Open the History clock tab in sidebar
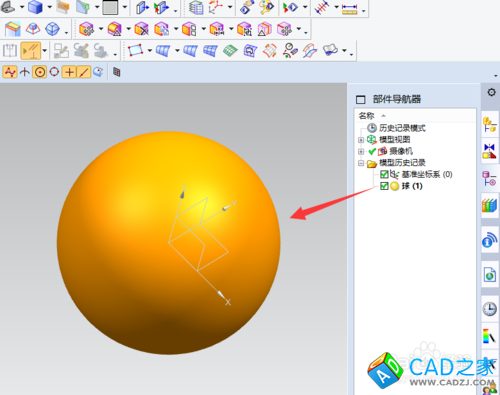Screen dimensions: 500x395 pos(489,309)
